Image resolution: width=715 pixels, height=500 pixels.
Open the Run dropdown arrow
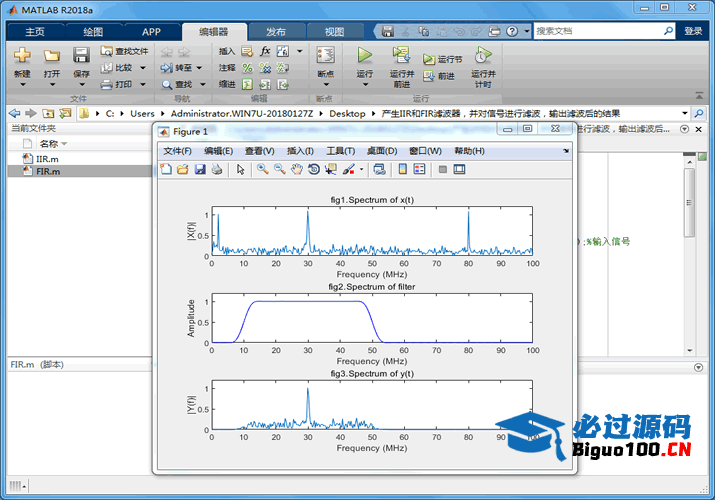[x=365, y=84]
